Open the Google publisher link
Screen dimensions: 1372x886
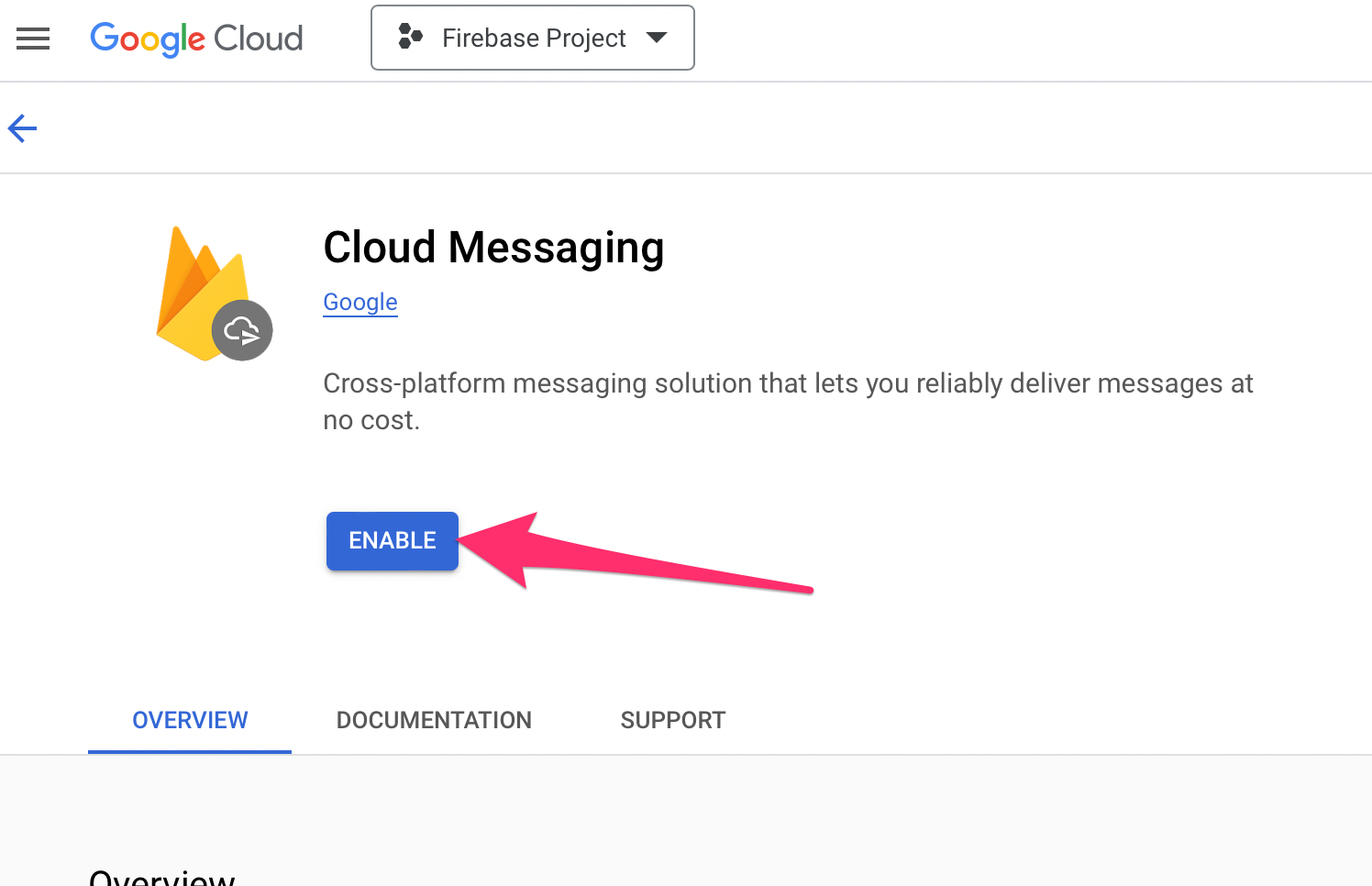[x=360, y=302]
